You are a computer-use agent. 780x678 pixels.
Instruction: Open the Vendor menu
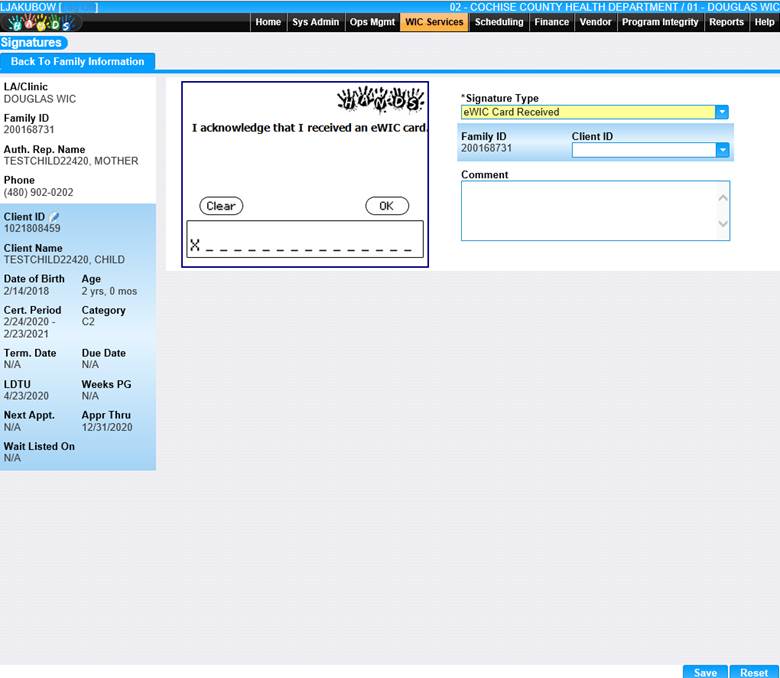595,22
